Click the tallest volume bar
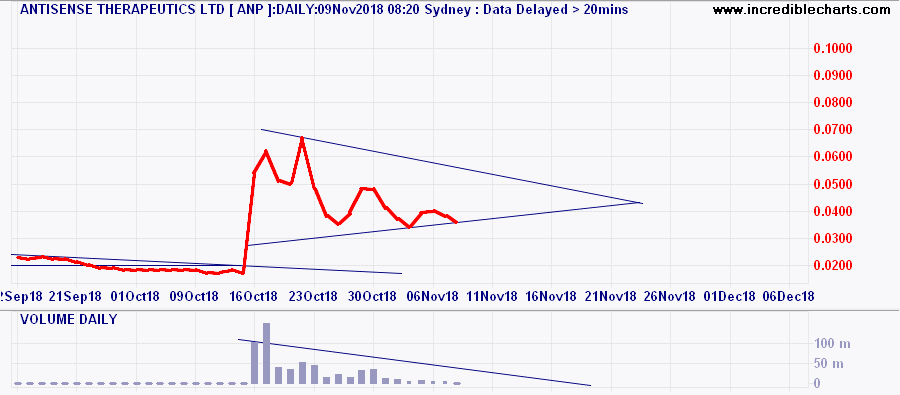 (266, 353)
